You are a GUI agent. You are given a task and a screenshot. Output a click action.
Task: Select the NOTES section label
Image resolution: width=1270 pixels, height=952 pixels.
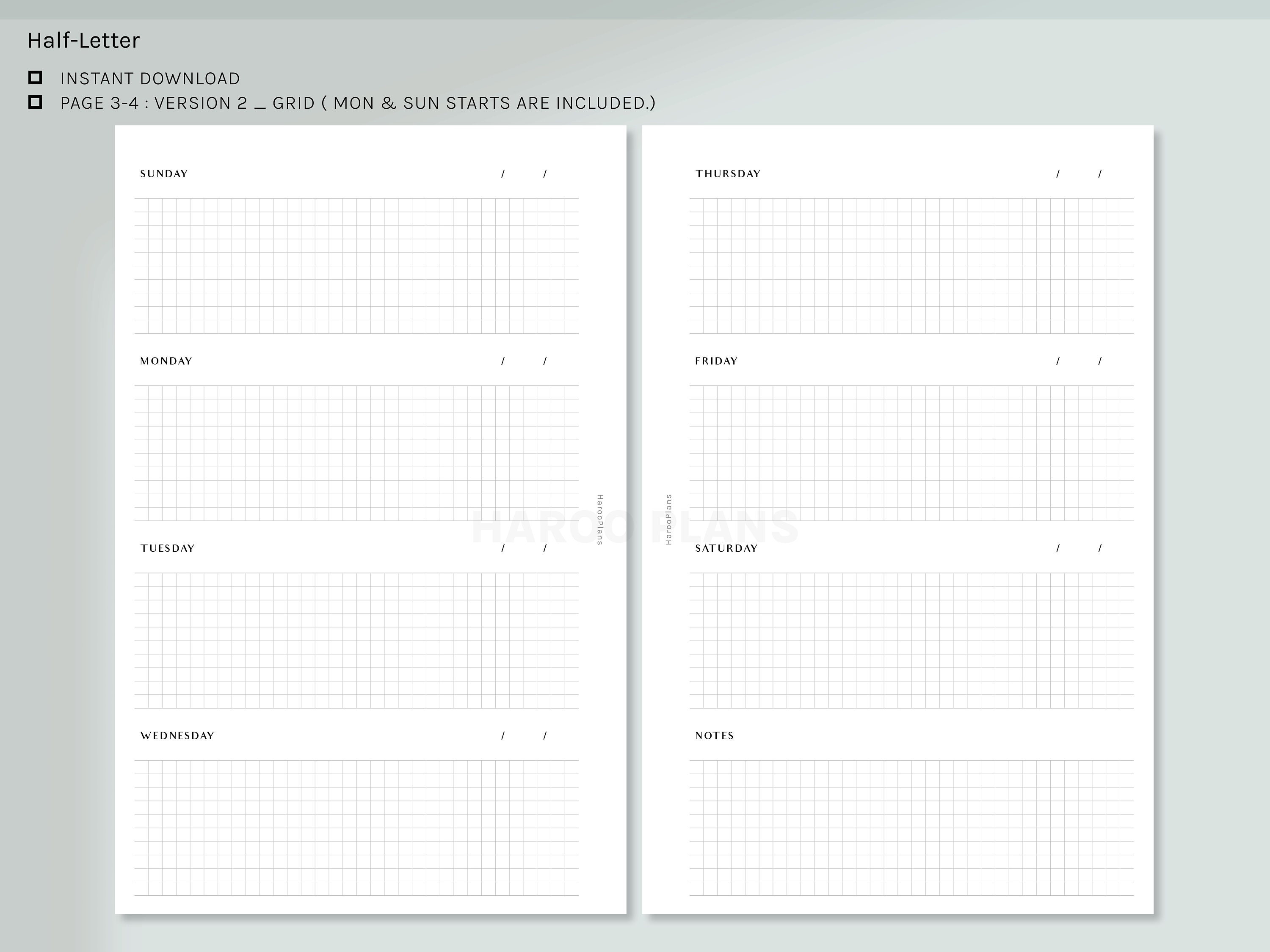(714, 735)
